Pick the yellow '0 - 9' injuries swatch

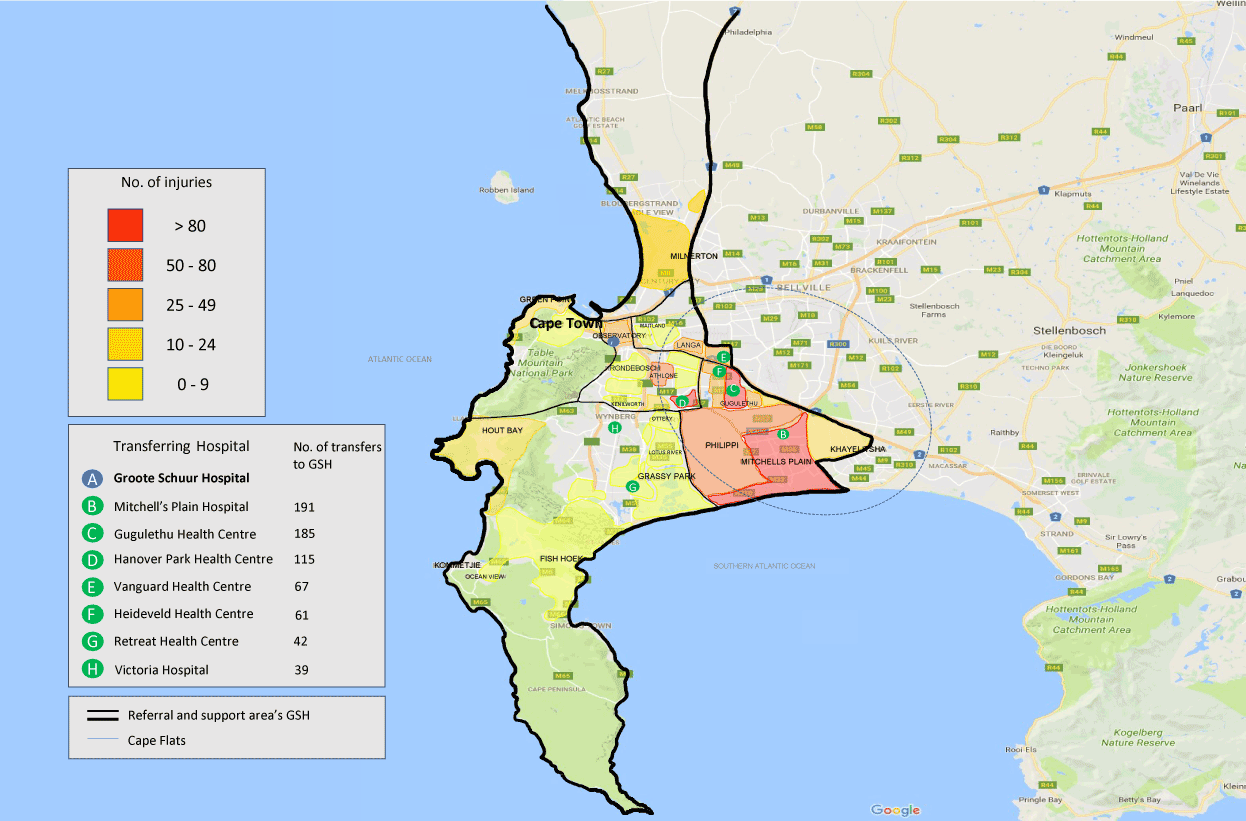[125, 384]
